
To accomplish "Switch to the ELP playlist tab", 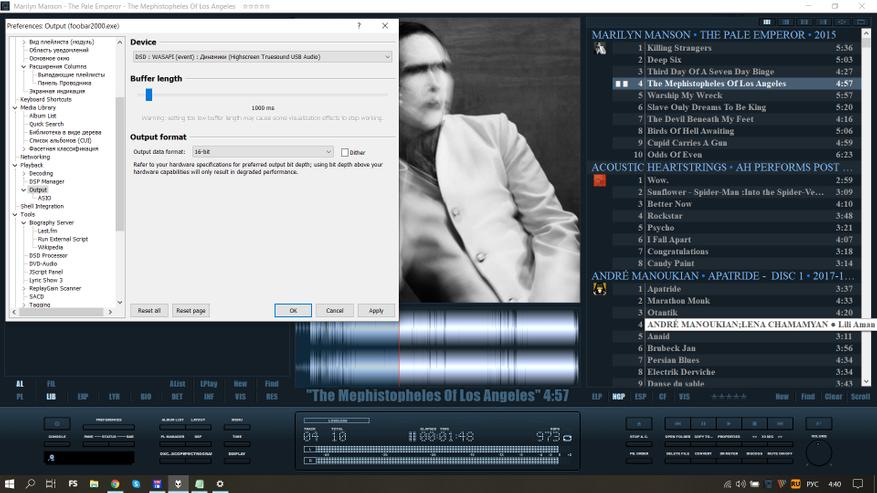I will click(597, 396).
